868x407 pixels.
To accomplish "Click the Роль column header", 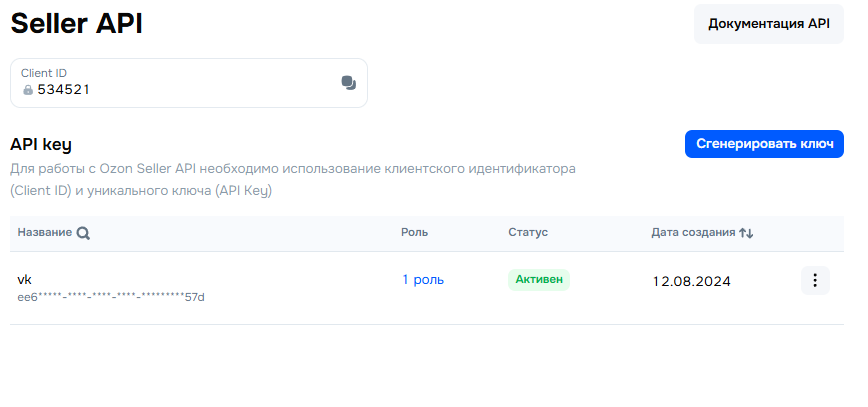I will [414, 232].
